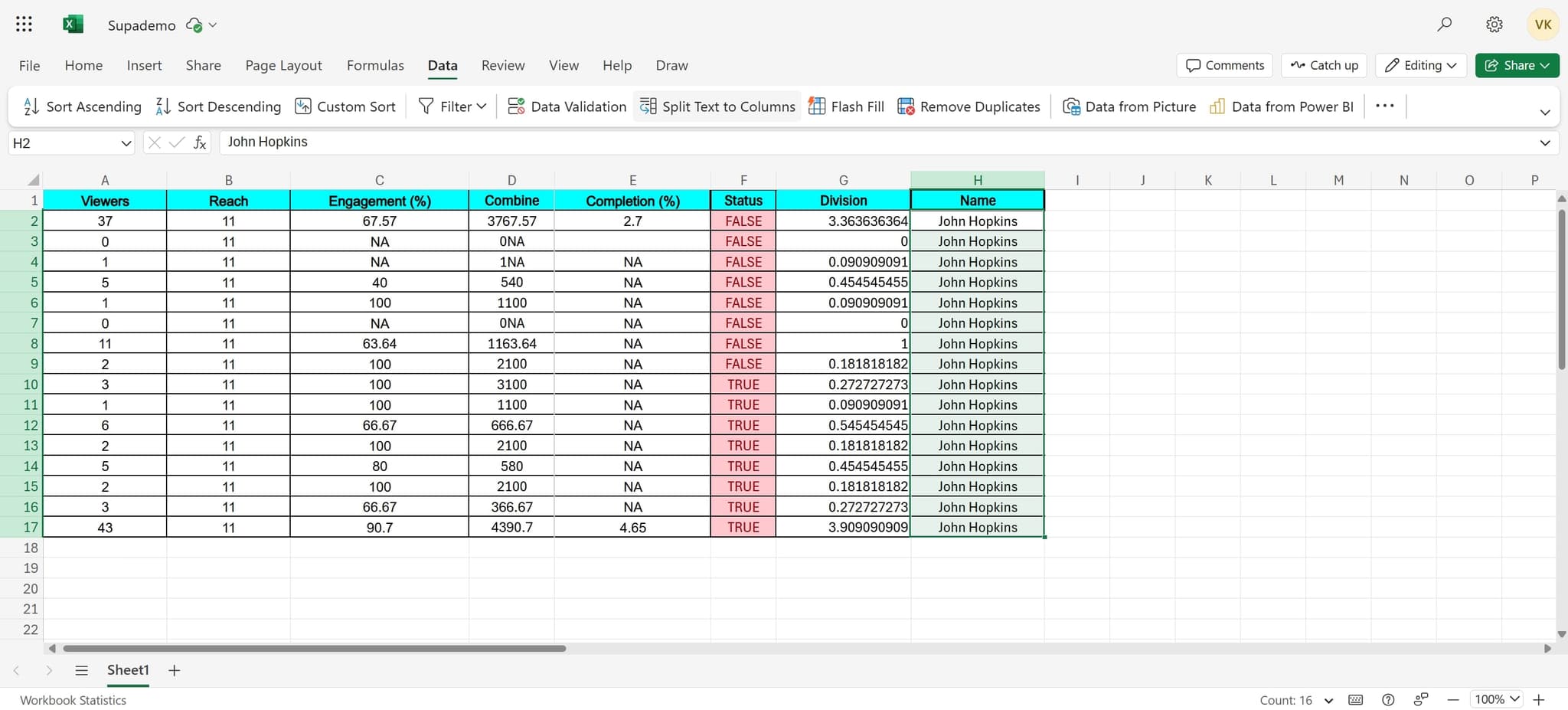Open the Review ribbon tab

[x=502, y=65]
